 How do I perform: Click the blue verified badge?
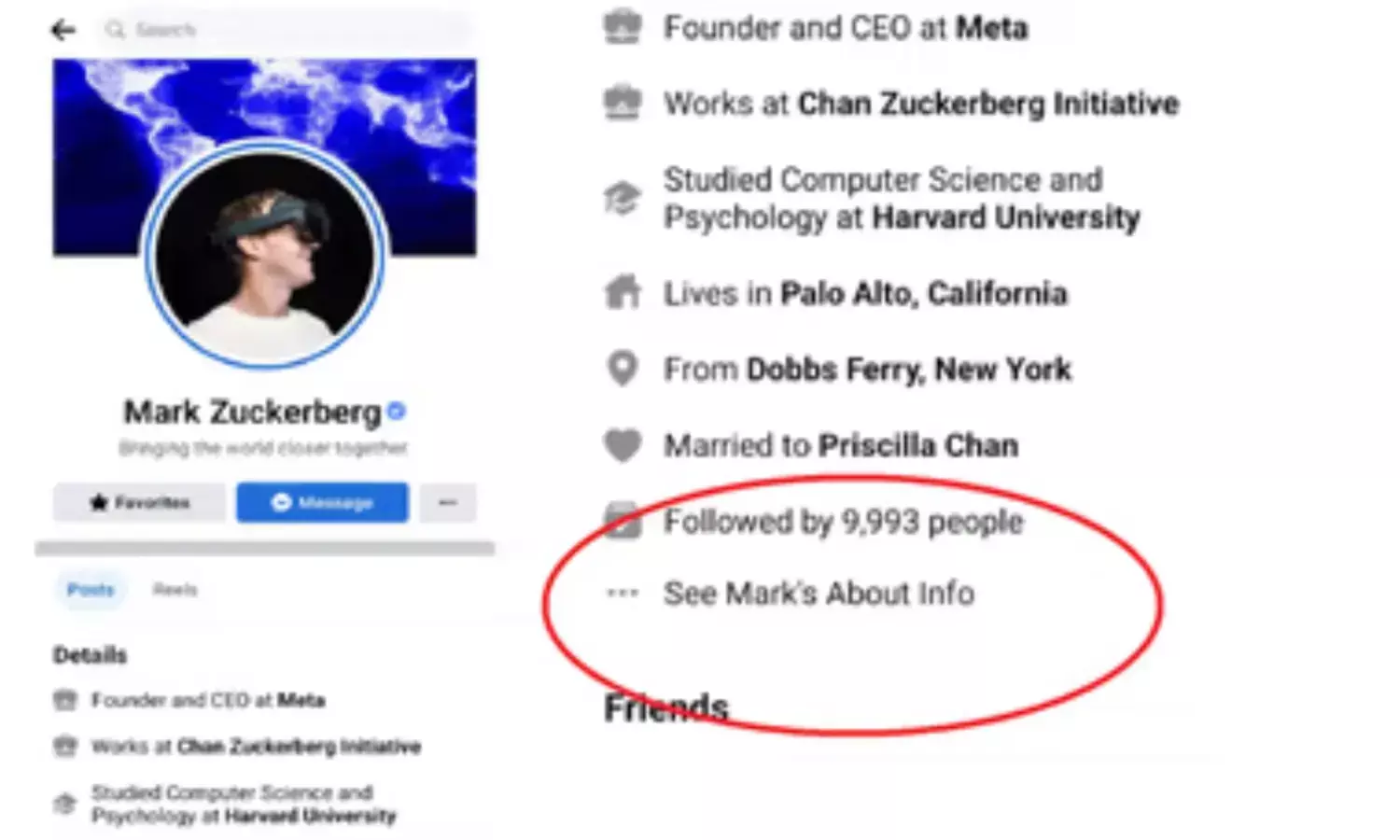[396, 411]
